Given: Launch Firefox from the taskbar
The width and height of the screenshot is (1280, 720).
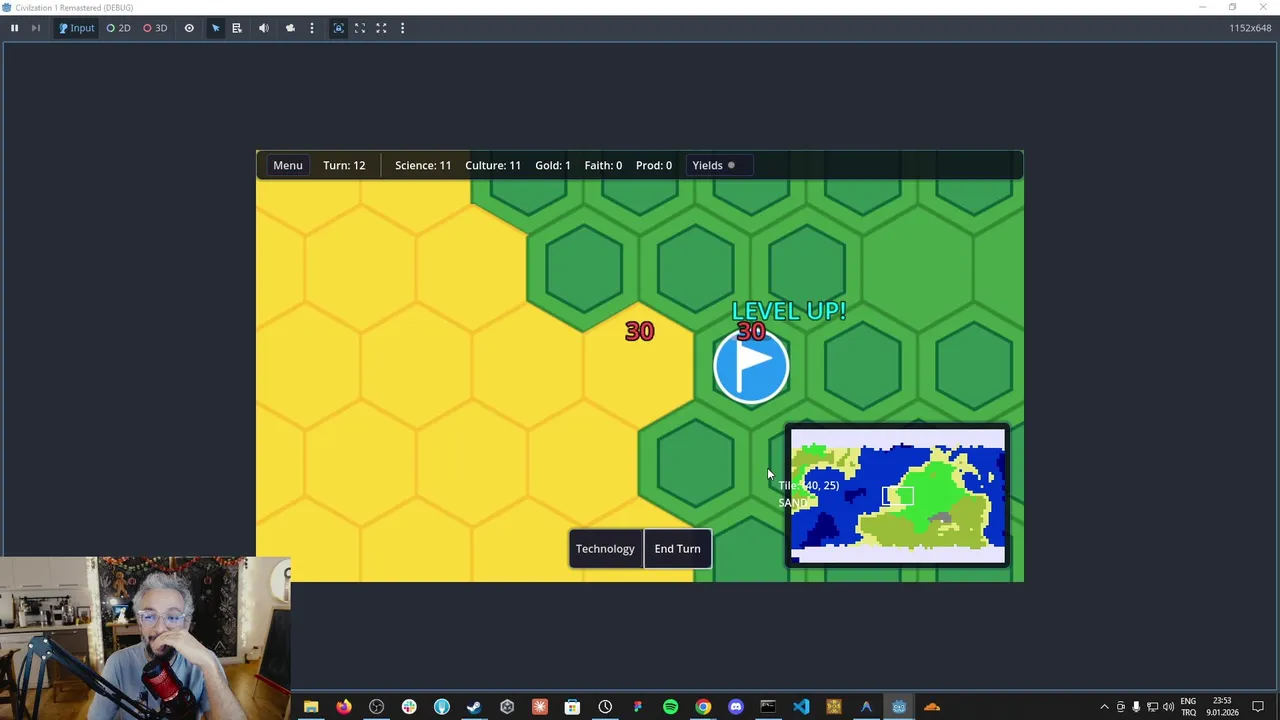Looking at the screenshot, I should tap(344, 707).
